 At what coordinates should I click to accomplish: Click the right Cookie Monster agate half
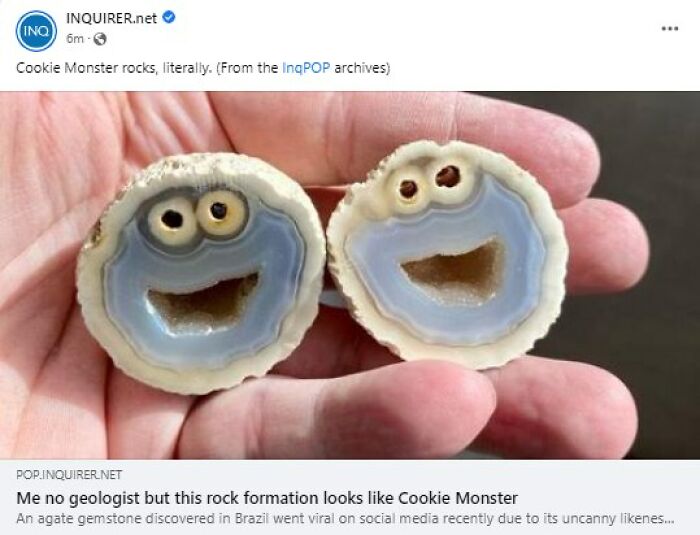(x=448, y=255)
